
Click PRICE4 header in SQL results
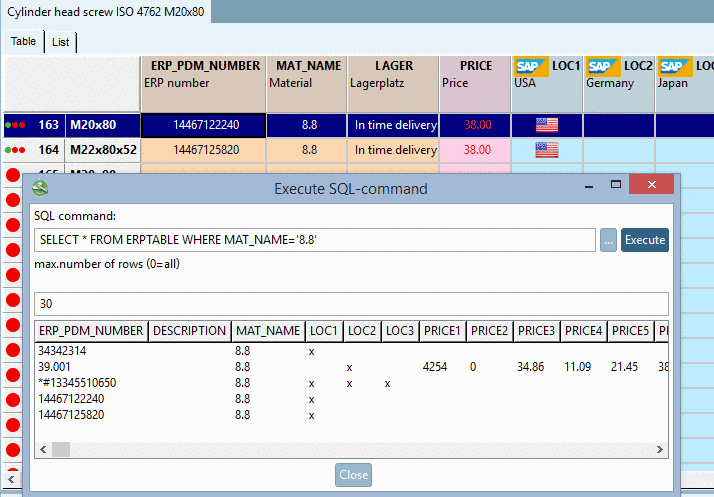coord(583,331)
